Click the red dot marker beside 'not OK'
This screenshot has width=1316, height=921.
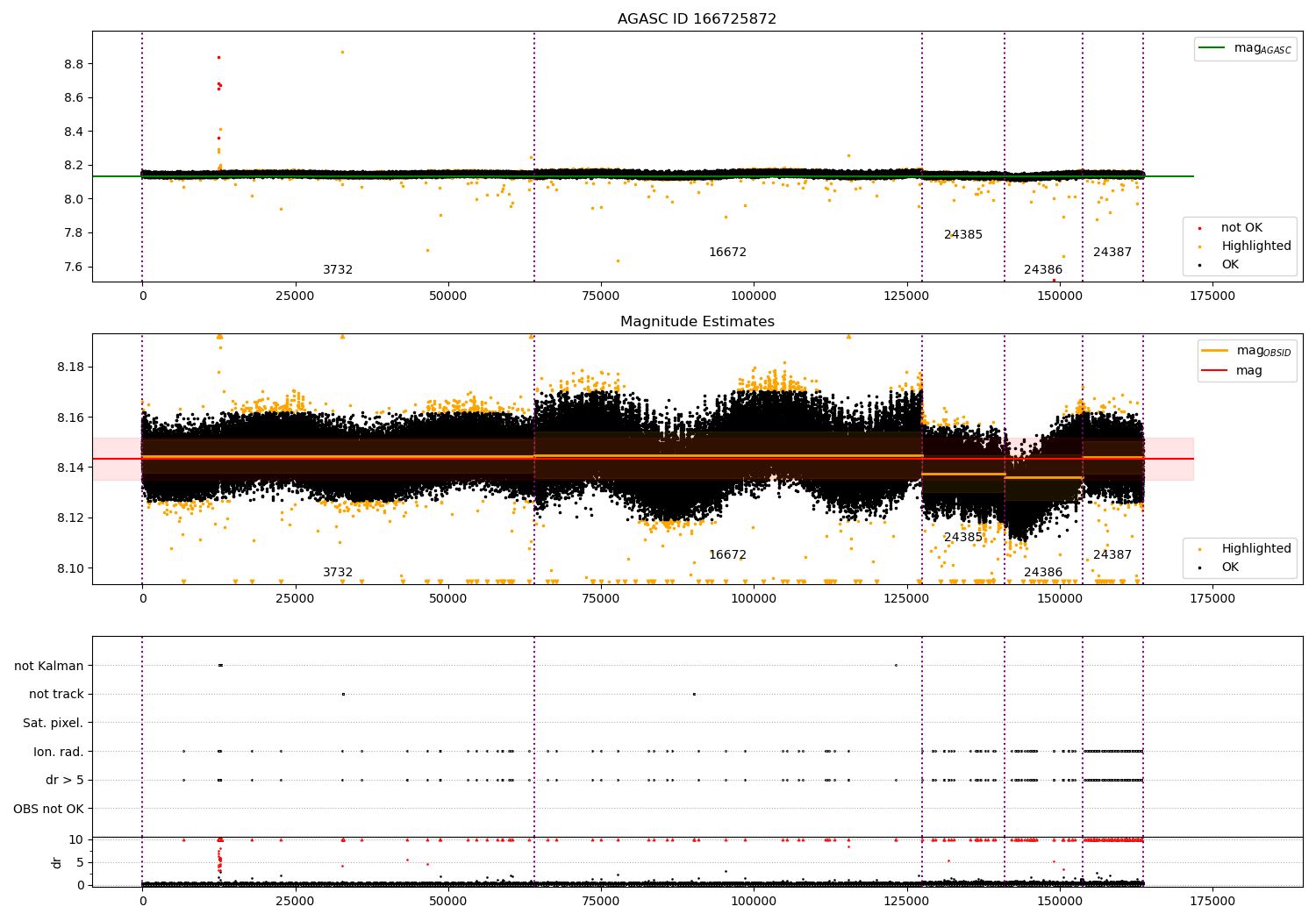point(1199,228)
